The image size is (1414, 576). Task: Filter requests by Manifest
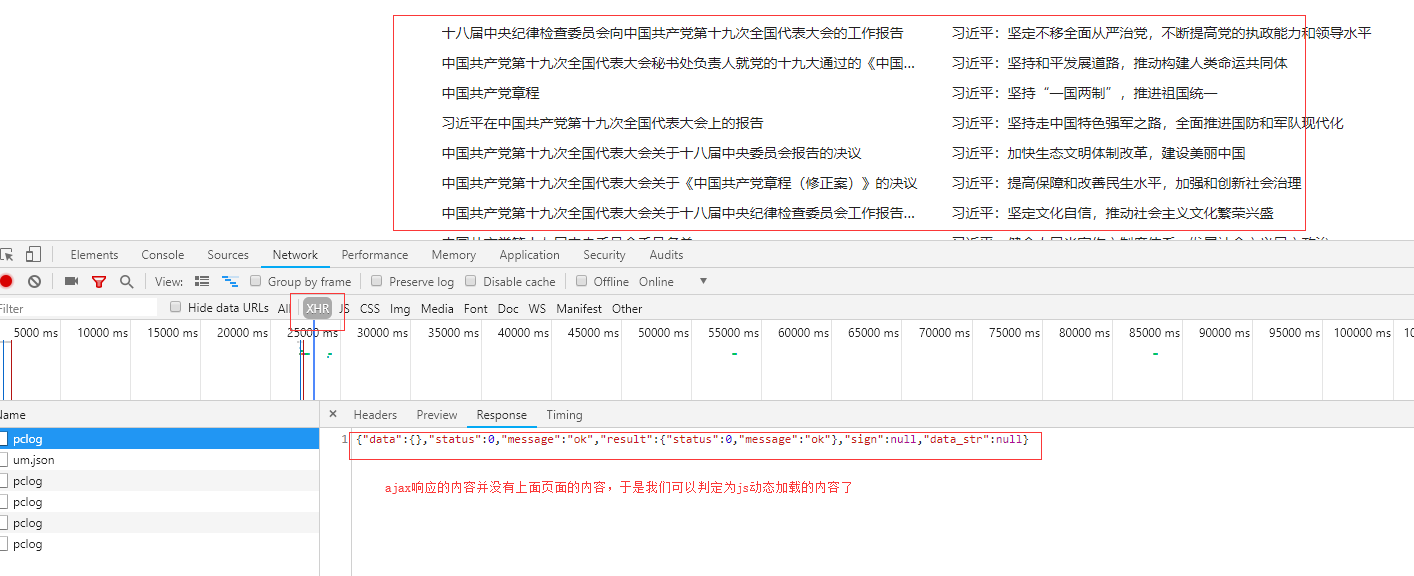pyautogui.click(x=579, y=309)
